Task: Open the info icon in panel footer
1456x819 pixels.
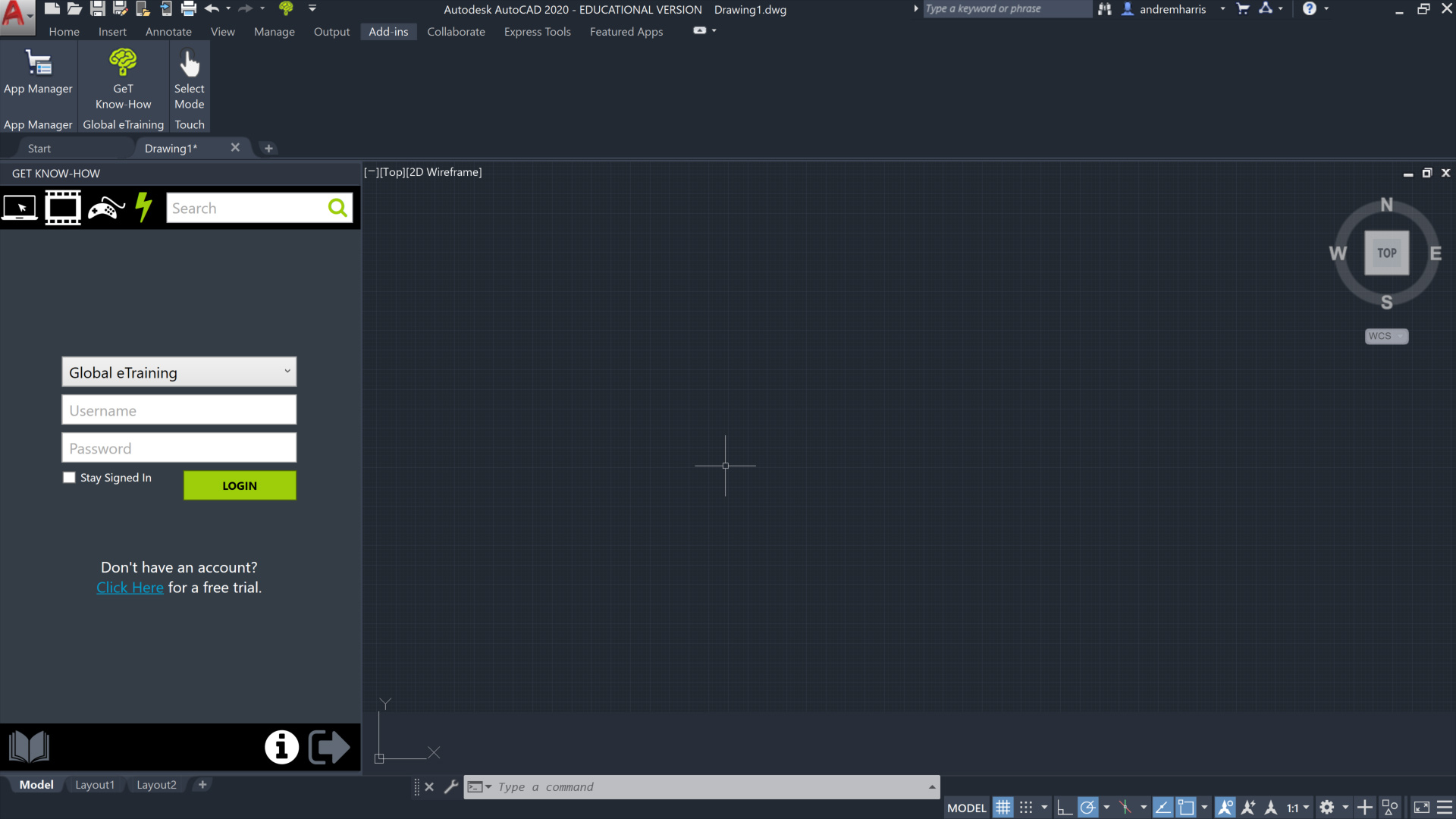Action: [x=281, y=748]
